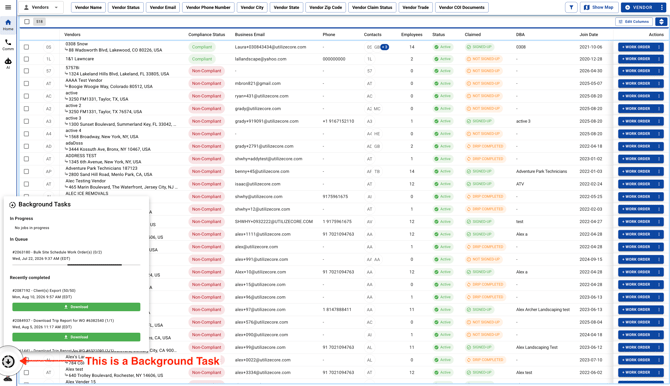Click the DBA column header

pyautogui.click(x=520, y=35)
